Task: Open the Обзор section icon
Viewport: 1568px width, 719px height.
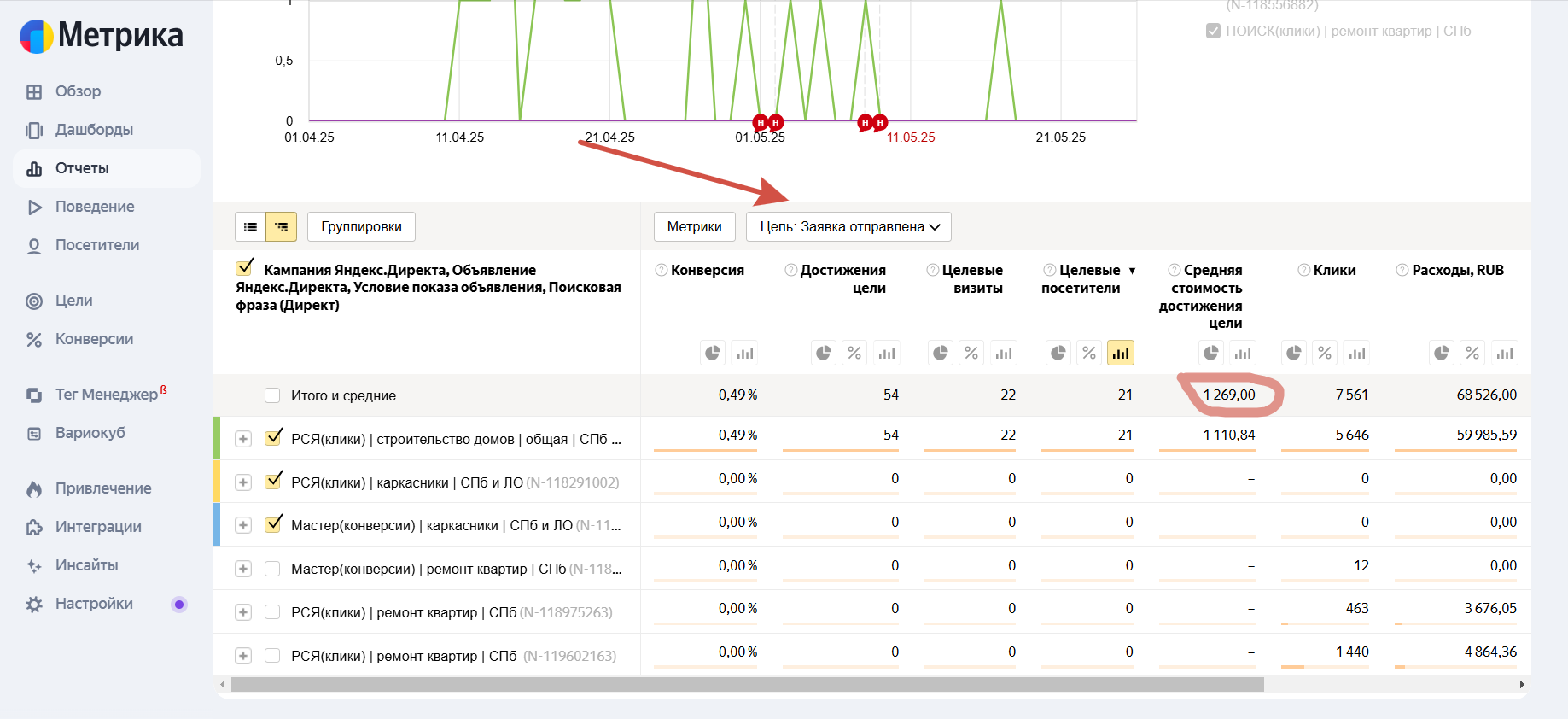Action: coord(34,91)
